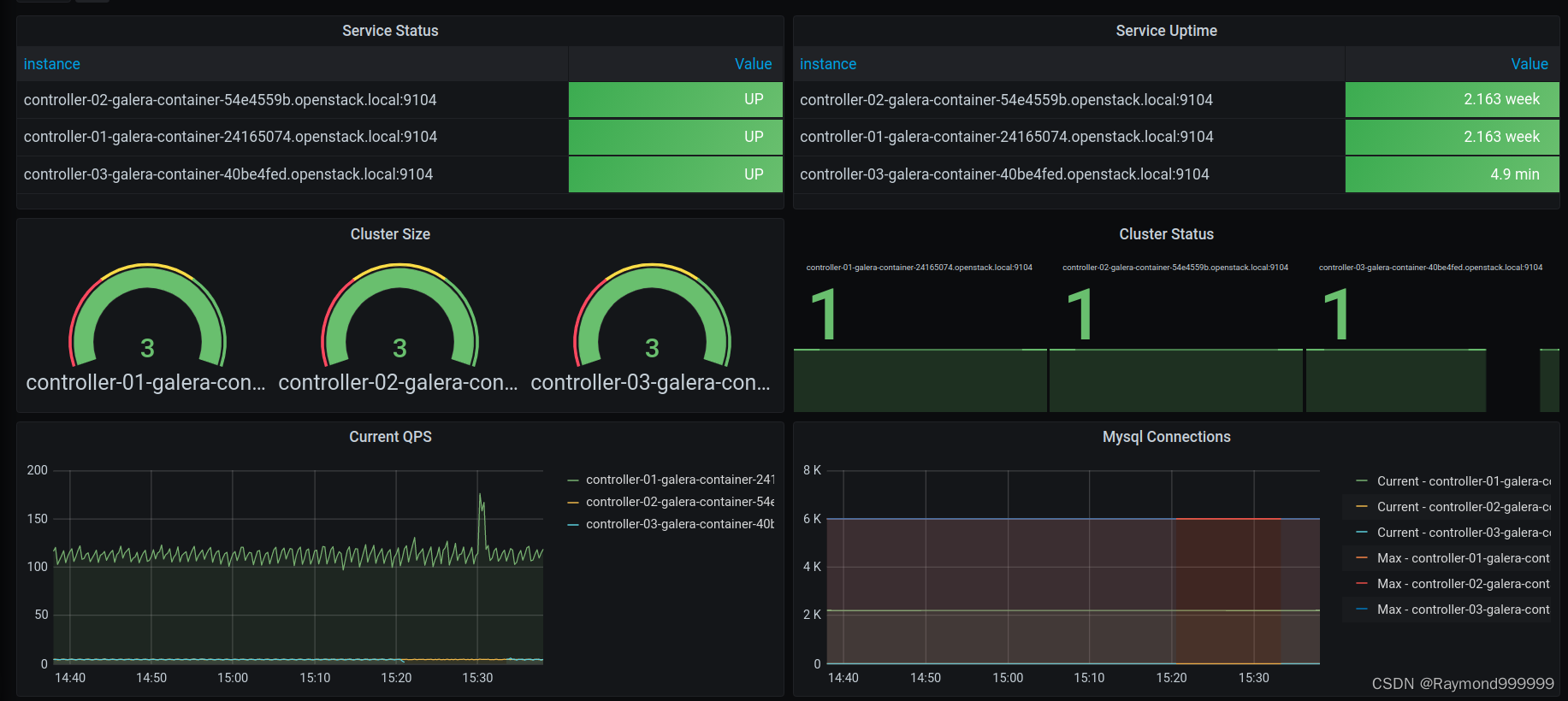1568x701 pixels.
Task: Sort Service Status table by Value column
Action: click(x=753, y=64)
